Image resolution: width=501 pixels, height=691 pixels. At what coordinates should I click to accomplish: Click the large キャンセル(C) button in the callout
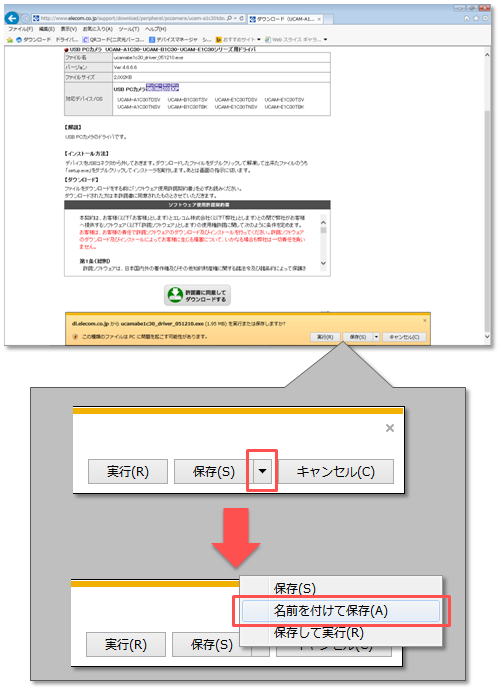tap(335, 472)
